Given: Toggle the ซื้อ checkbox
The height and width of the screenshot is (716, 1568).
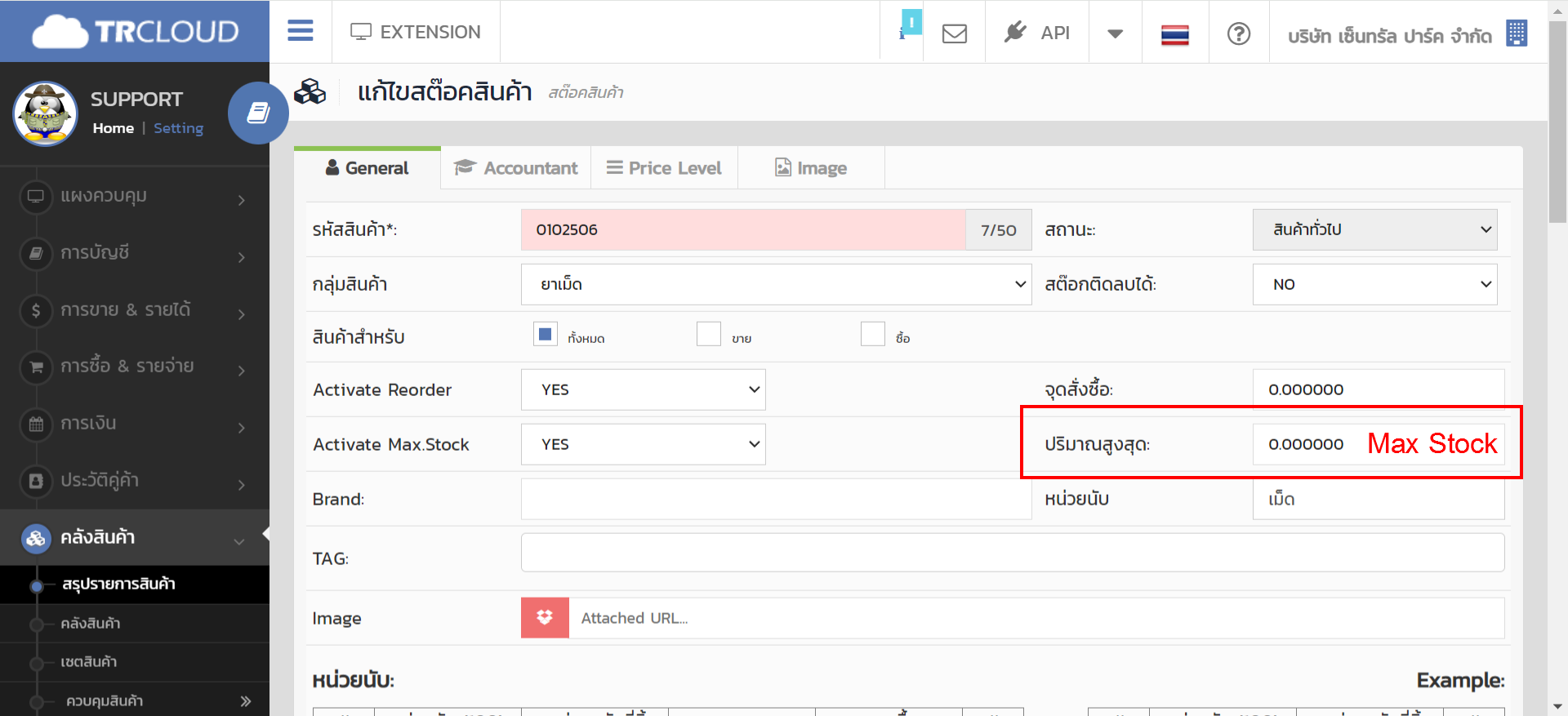Looking at the screenshot, I should 873,334.
